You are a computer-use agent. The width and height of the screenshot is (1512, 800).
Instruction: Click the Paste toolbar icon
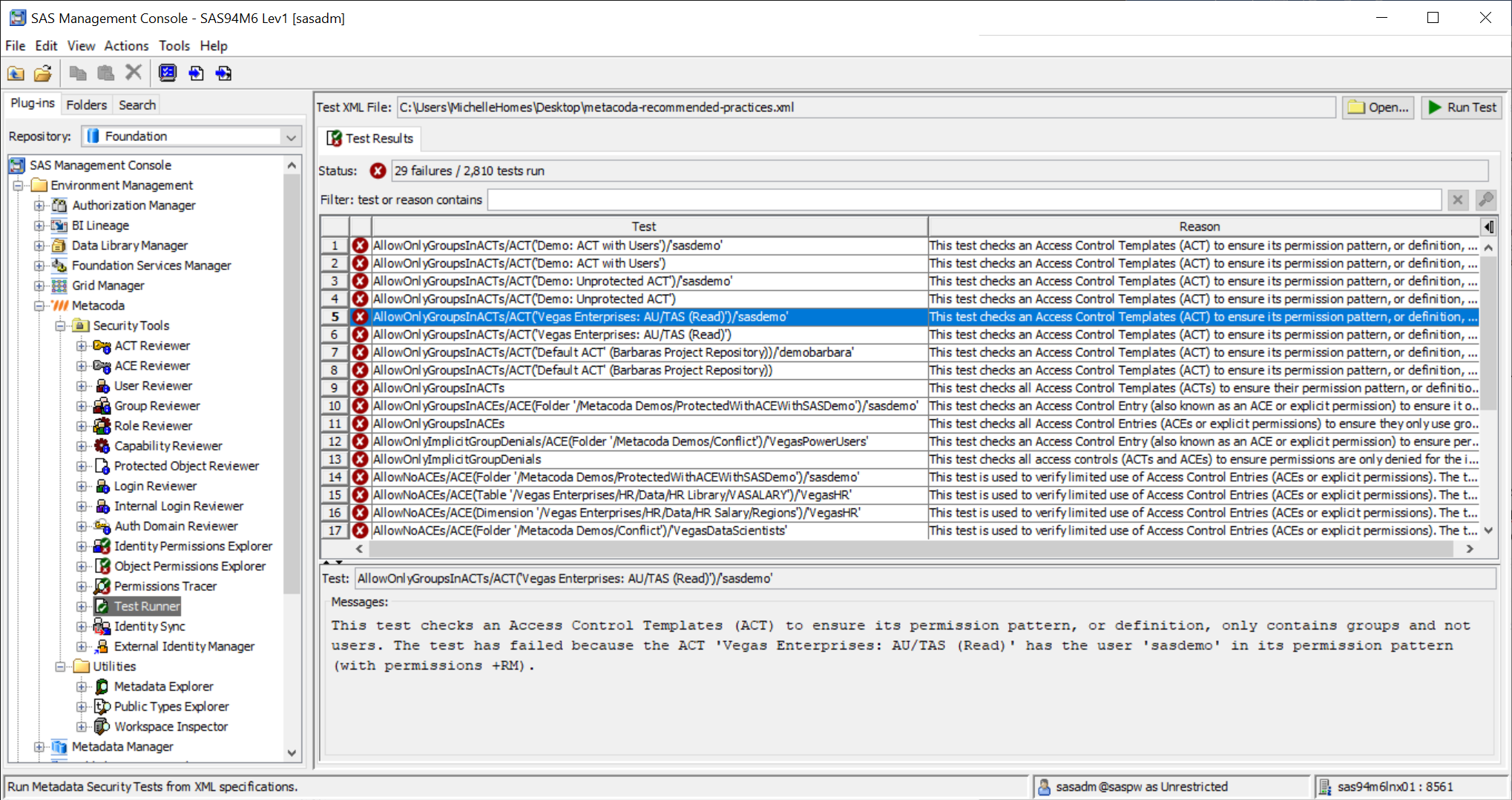pyautogui.click(x=106, y=73)
